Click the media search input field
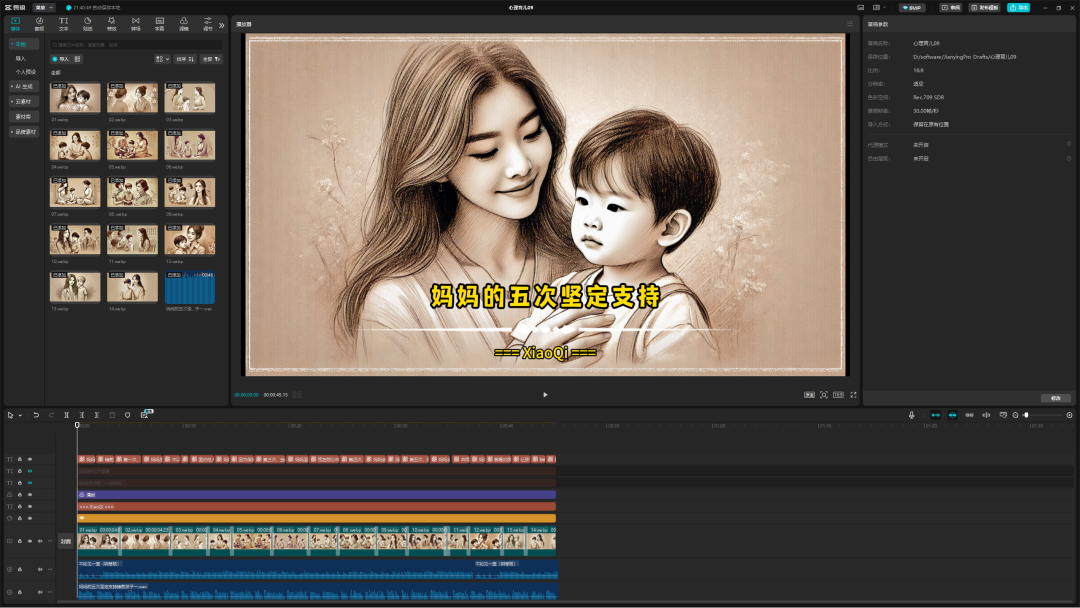 click(136, 45)
